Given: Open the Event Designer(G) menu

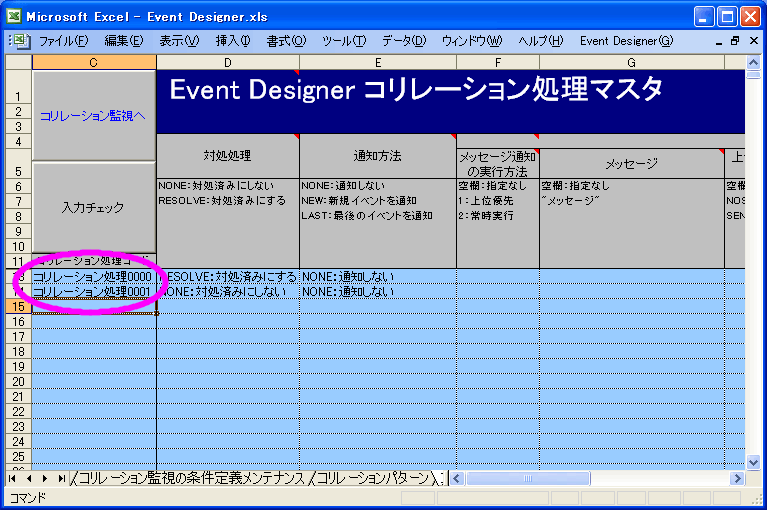Looking at the screenshot, I should tap(627, 41).
